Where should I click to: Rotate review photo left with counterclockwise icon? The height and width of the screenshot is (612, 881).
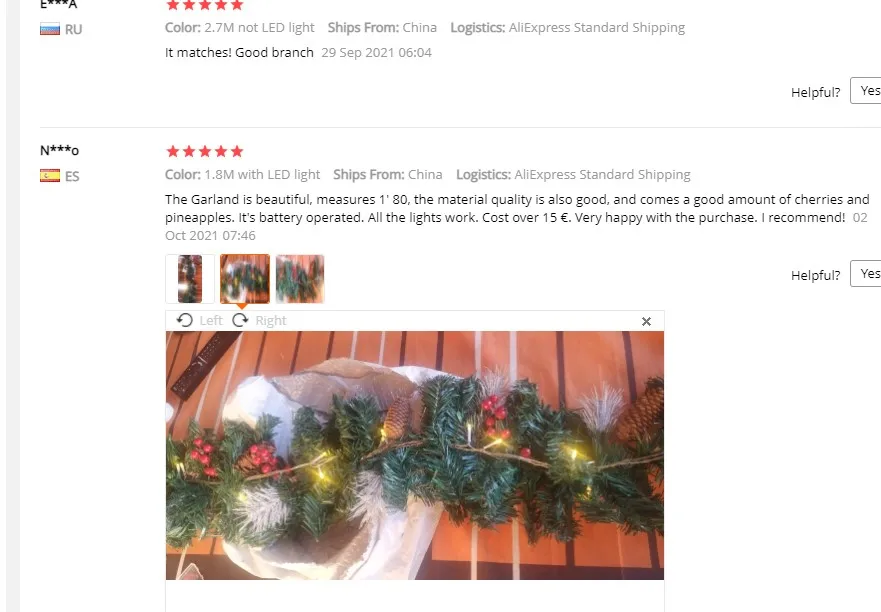(x=184, y=320)
